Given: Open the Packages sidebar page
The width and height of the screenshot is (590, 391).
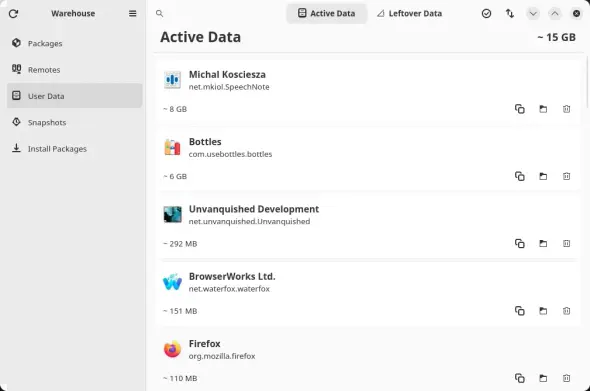Looking at the screenshot, I should pyautogui.click(x=75, y=43).
